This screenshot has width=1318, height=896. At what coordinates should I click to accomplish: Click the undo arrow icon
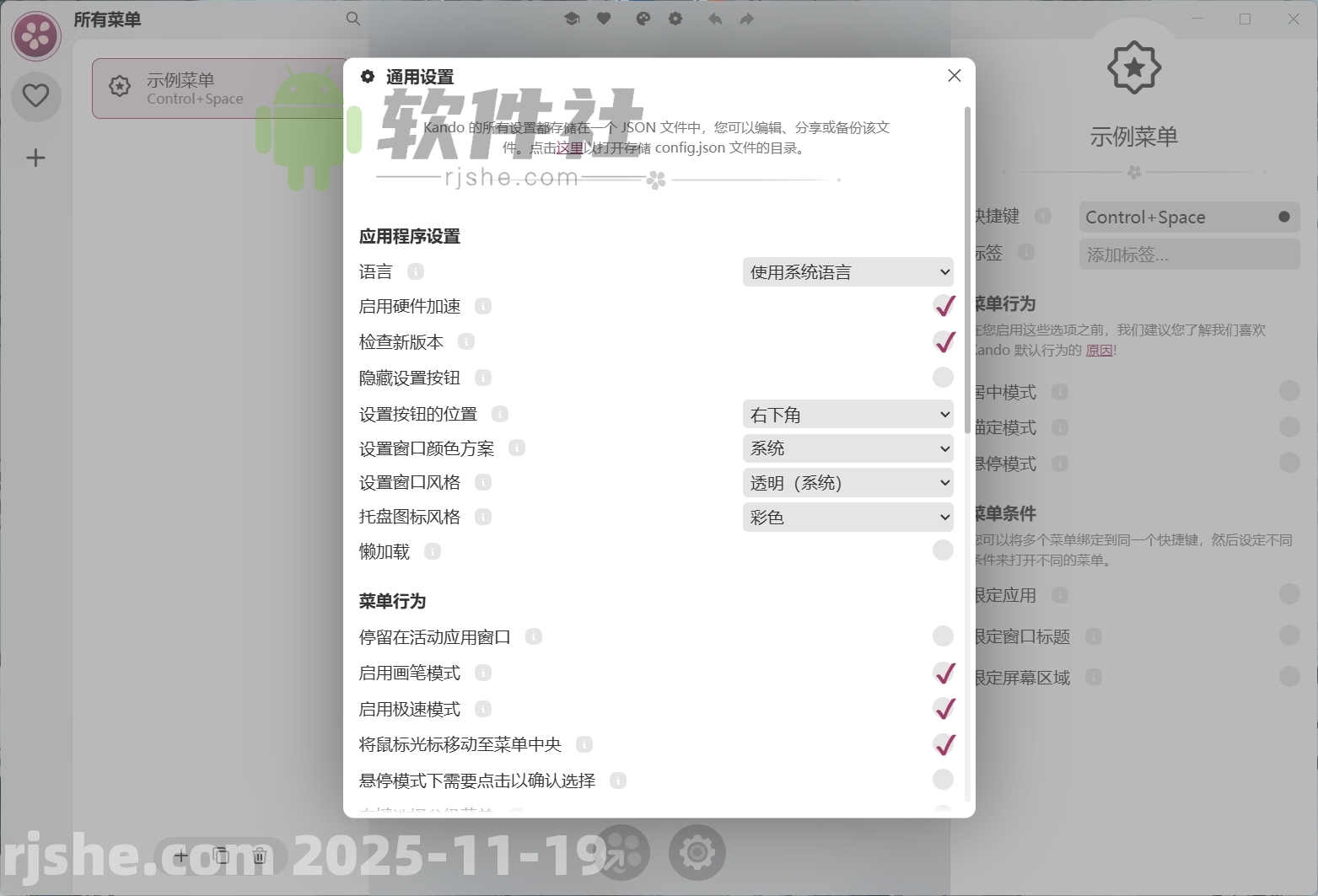(714, 19)
